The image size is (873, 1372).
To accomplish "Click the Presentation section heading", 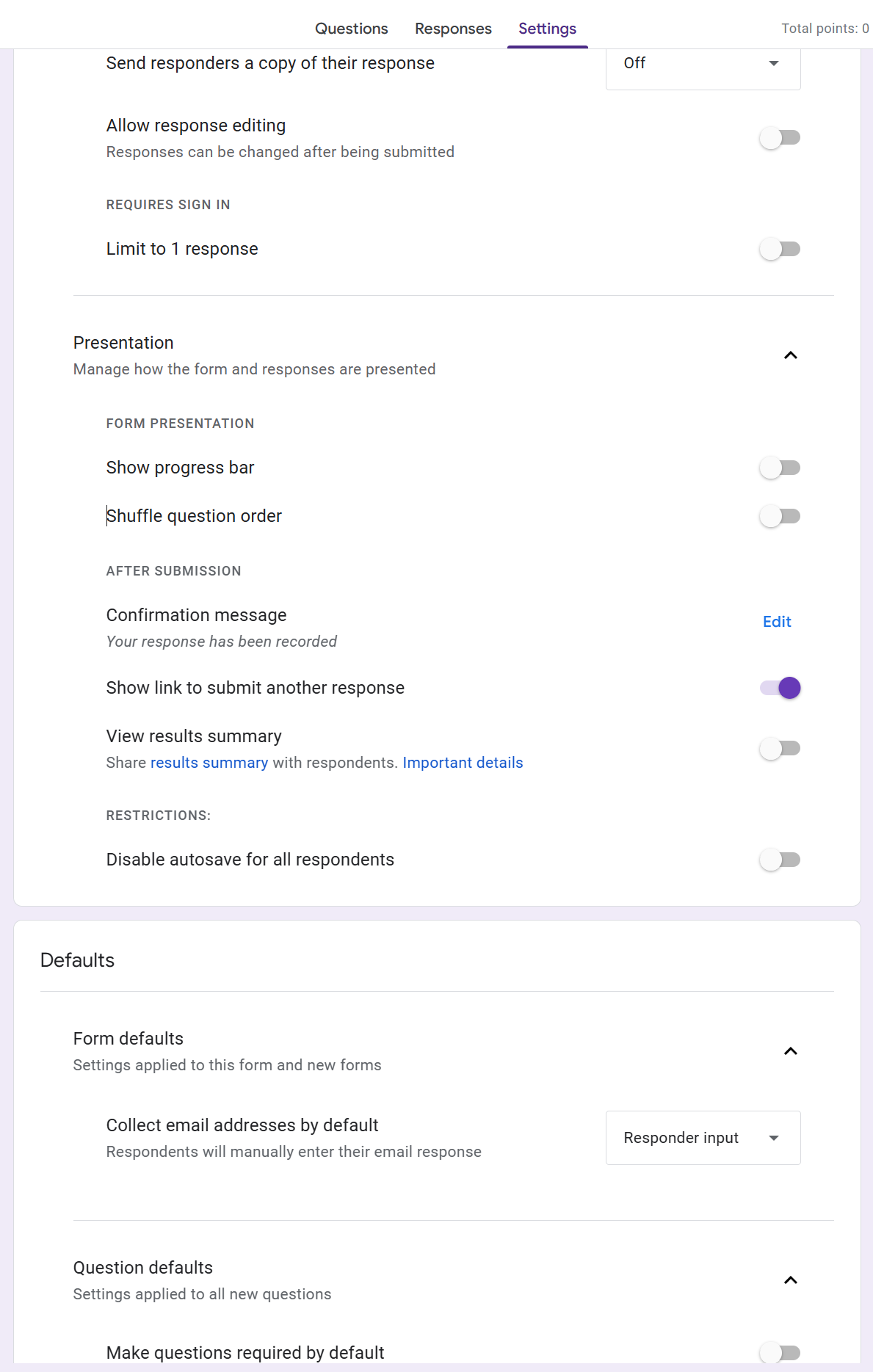I will tap(123, 343).
